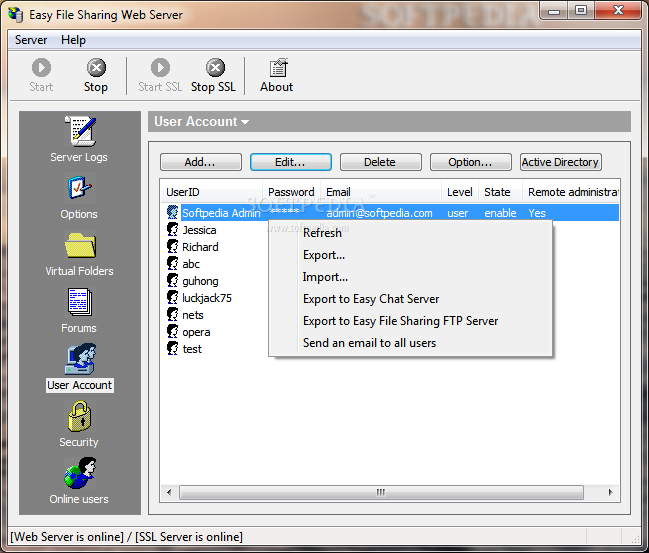Viewport: 649px width, 553px height.
Task: Click the Softpedia Admin user icon
Action: click(173, 212)
